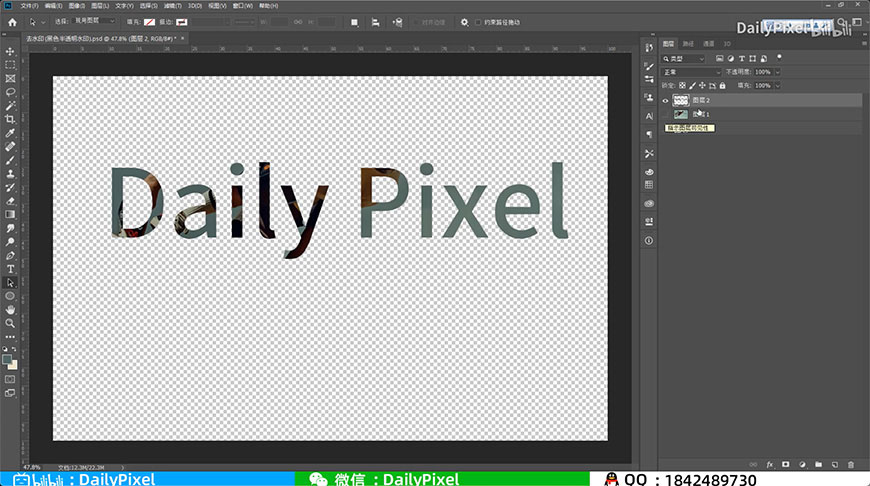Open path operations icon in options bar
The image size is (870, 486).
pos(354,22)
